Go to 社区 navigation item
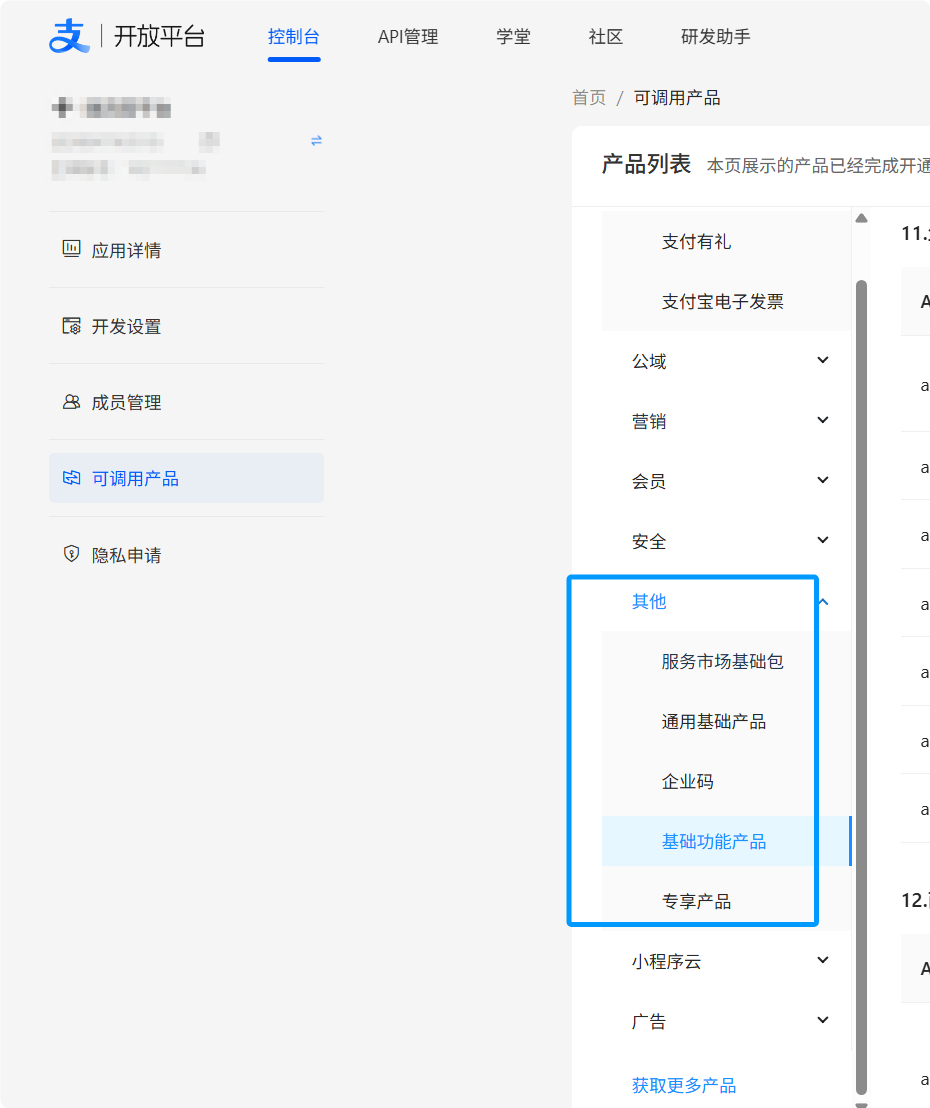Image resolution: width=930 pixels, height=1108 pixels. coord(606,37)
